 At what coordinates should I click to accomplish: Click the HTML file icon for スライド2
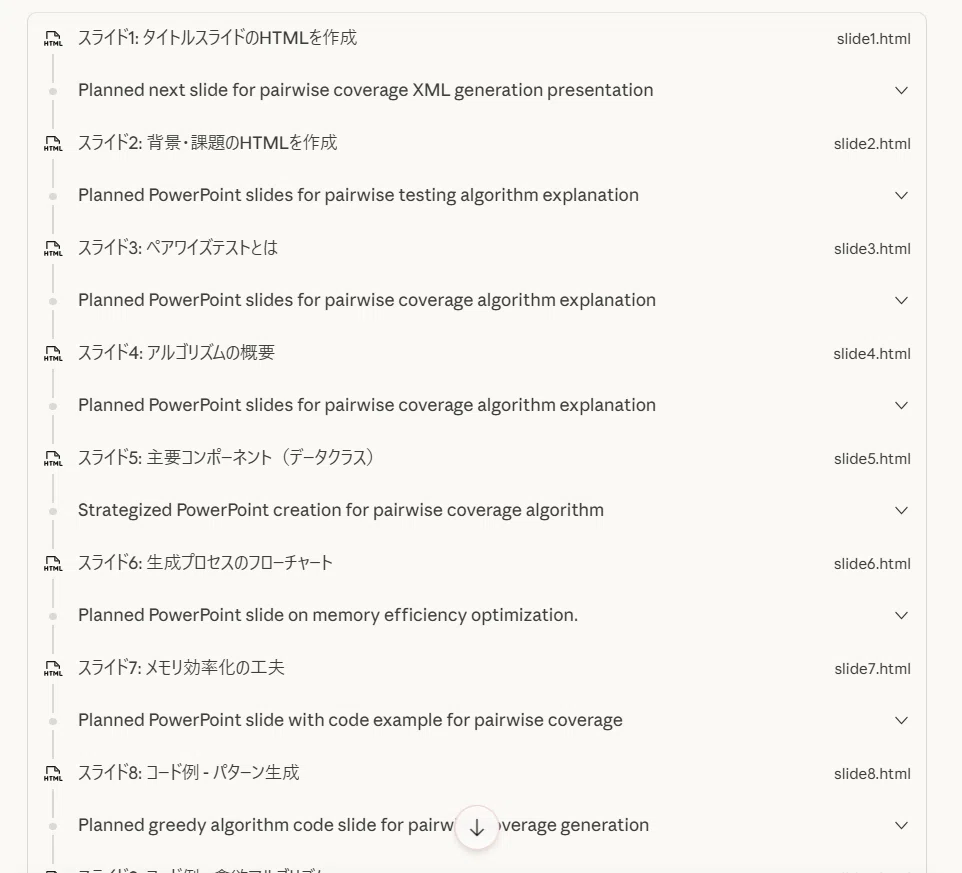point(53,144)
